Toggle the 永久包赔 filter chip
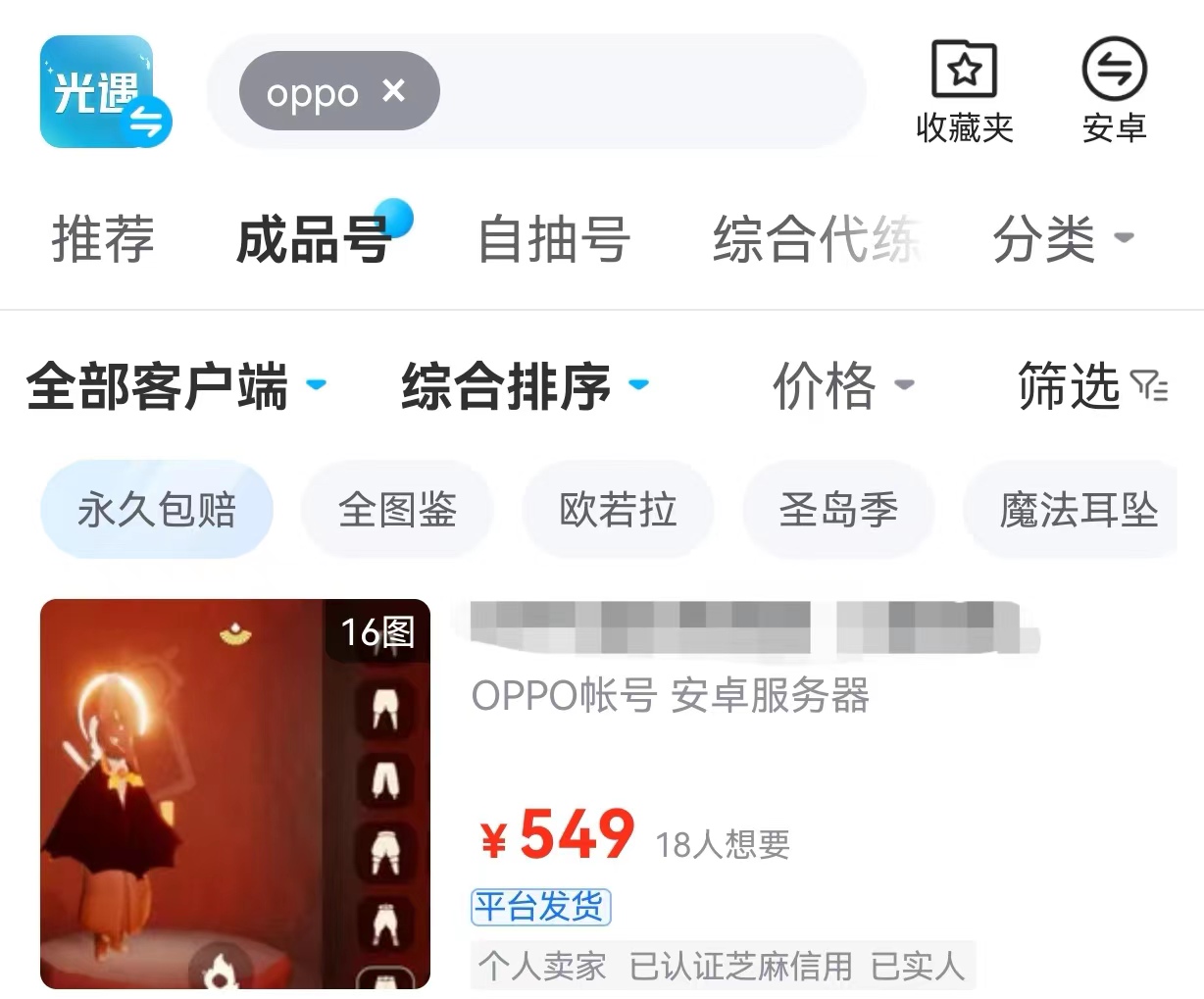The height and width of the screenshot is (999, 1204). point(156,510)
